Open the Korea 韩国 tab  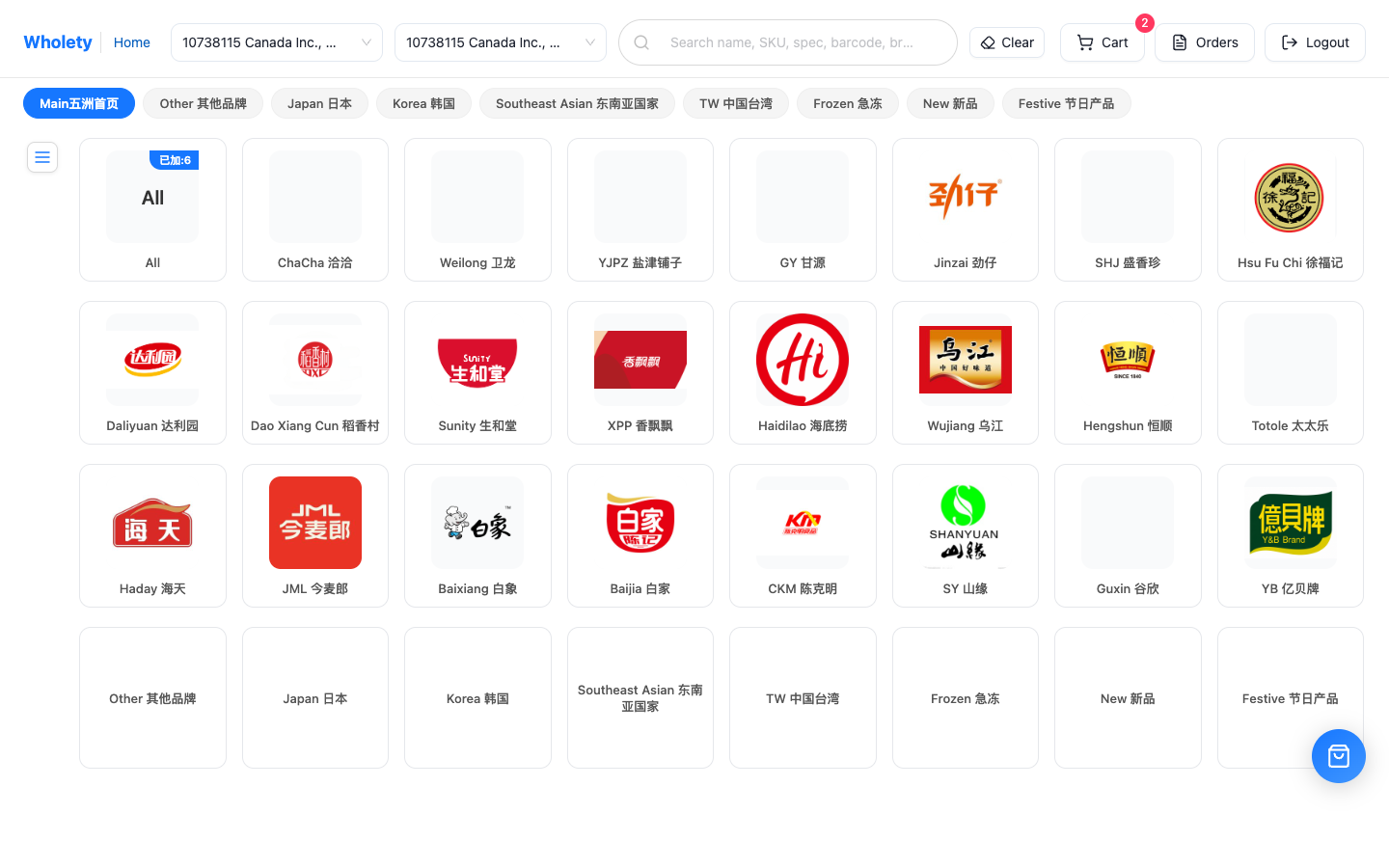[x=423, y=103]
